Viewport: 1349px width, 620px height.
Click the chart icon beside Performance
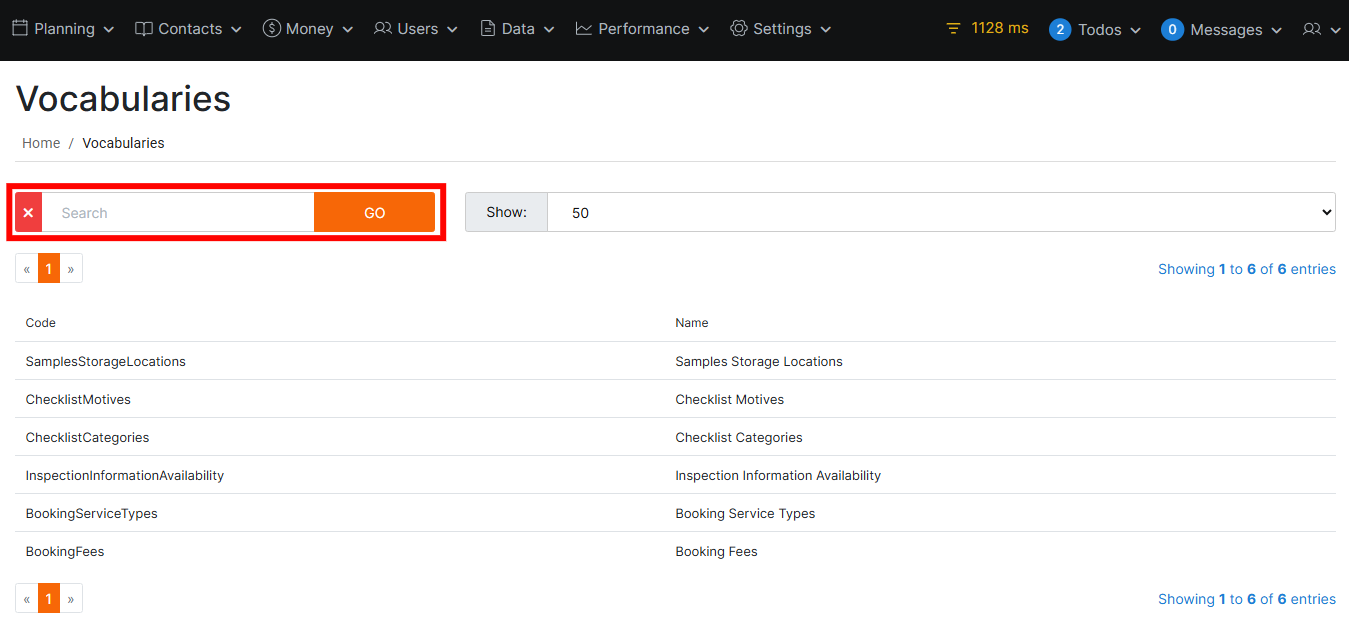pyautogui.click(x=584, y=29)
